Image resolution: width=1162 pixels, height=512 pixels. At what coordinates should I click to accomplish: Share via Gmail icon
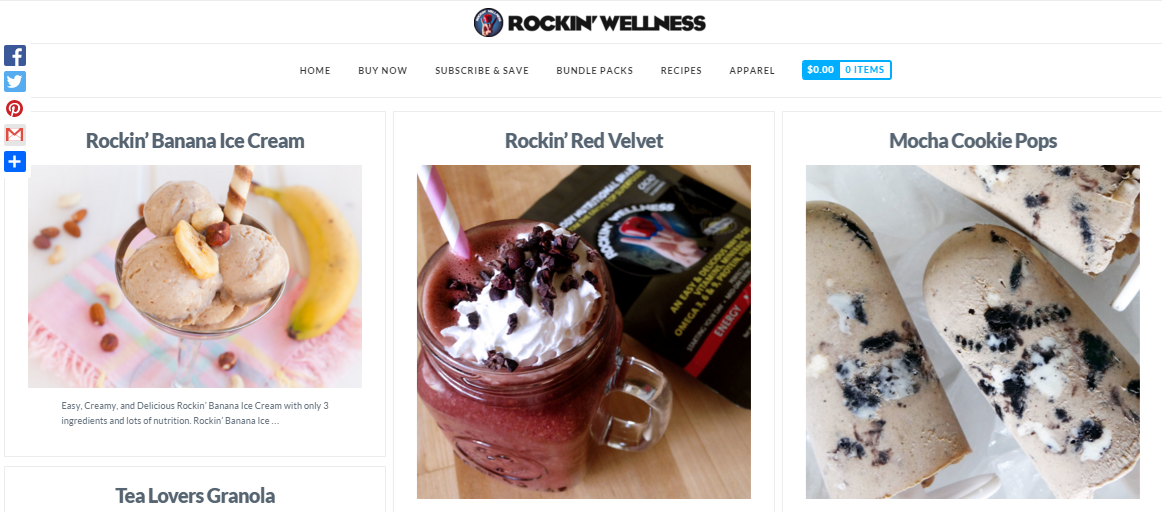[15, 135]
